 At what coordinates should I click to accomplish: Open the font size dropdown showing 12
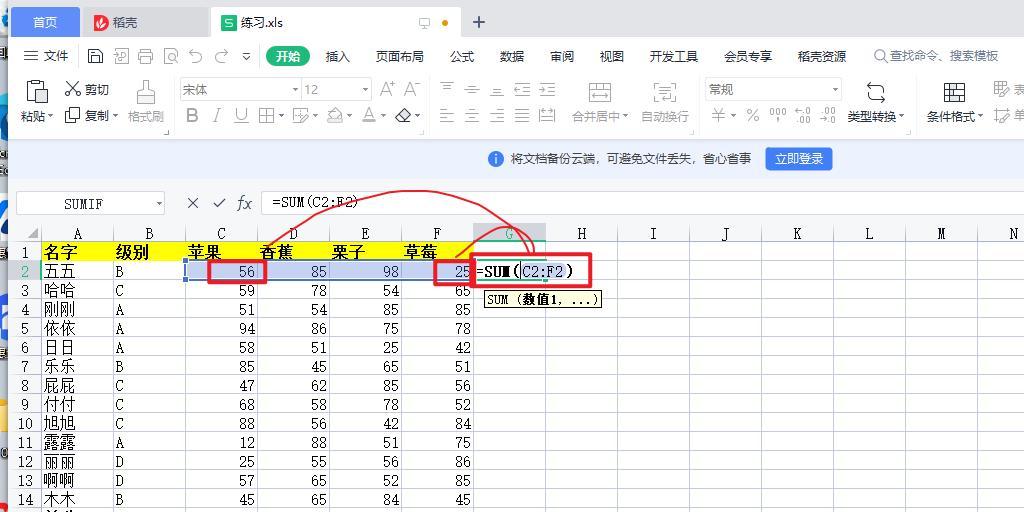click(366, 89)
